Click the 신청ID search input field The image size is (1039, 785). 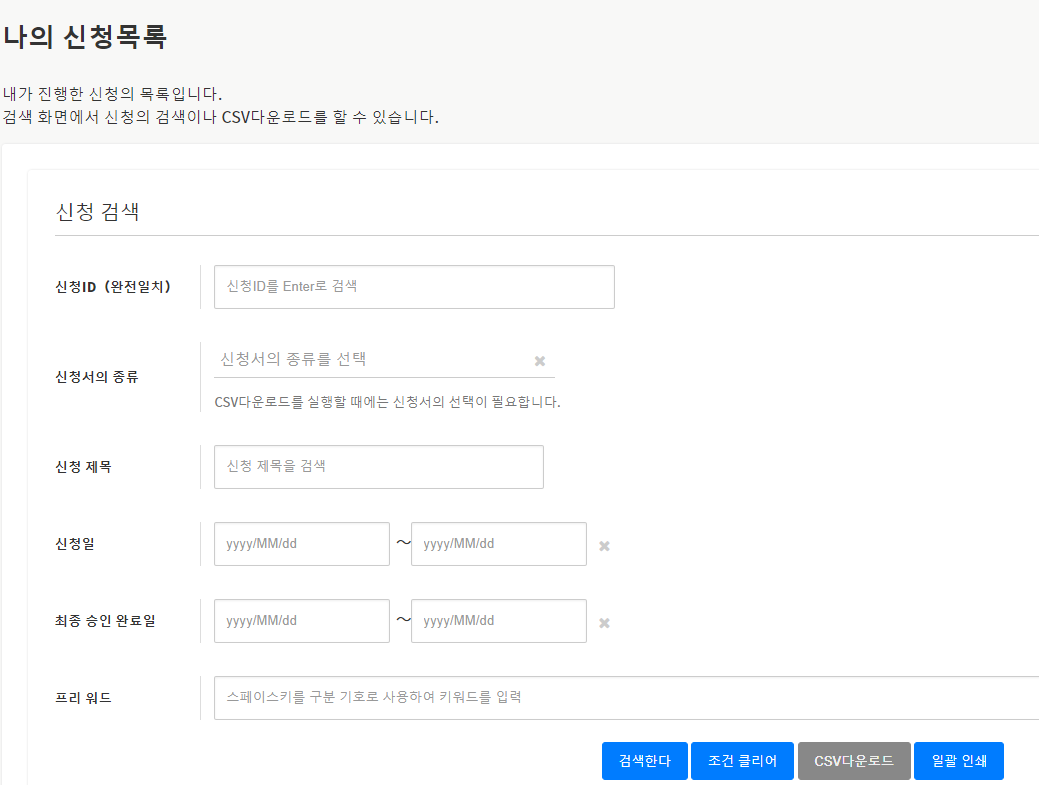click(414, 287)
